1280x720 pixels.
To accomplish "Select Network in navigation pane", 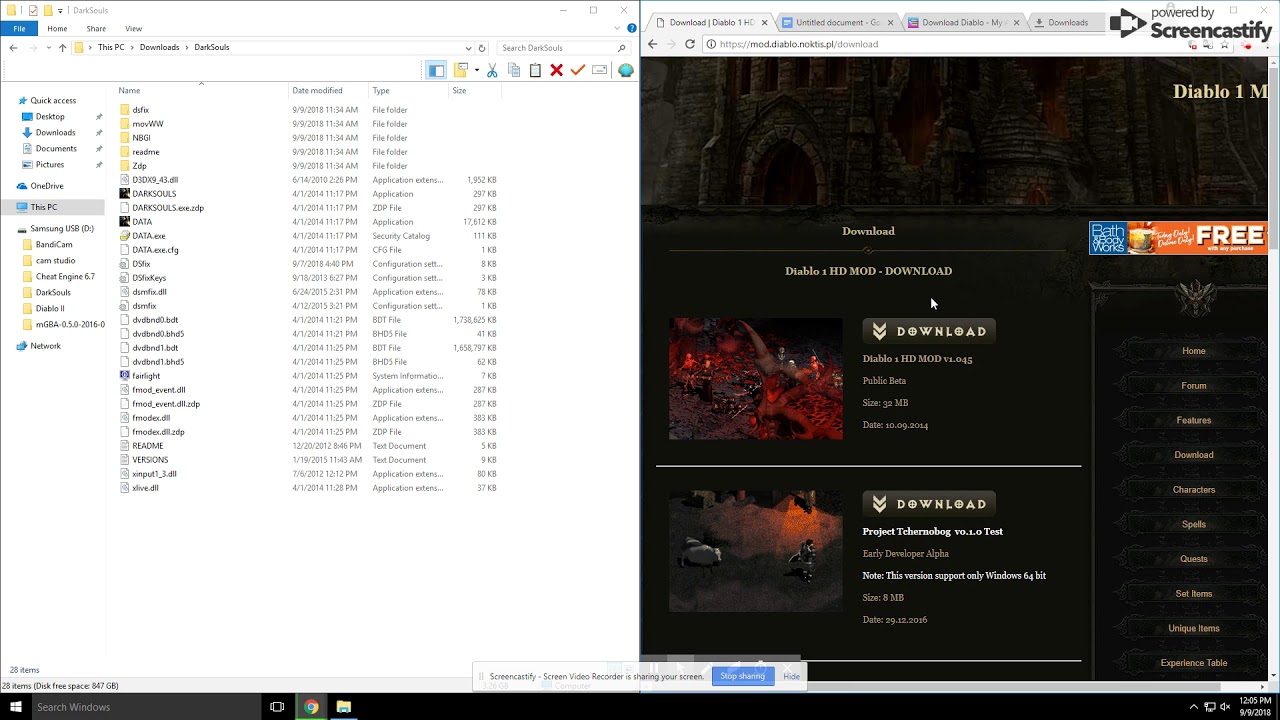I will [45, 346].
